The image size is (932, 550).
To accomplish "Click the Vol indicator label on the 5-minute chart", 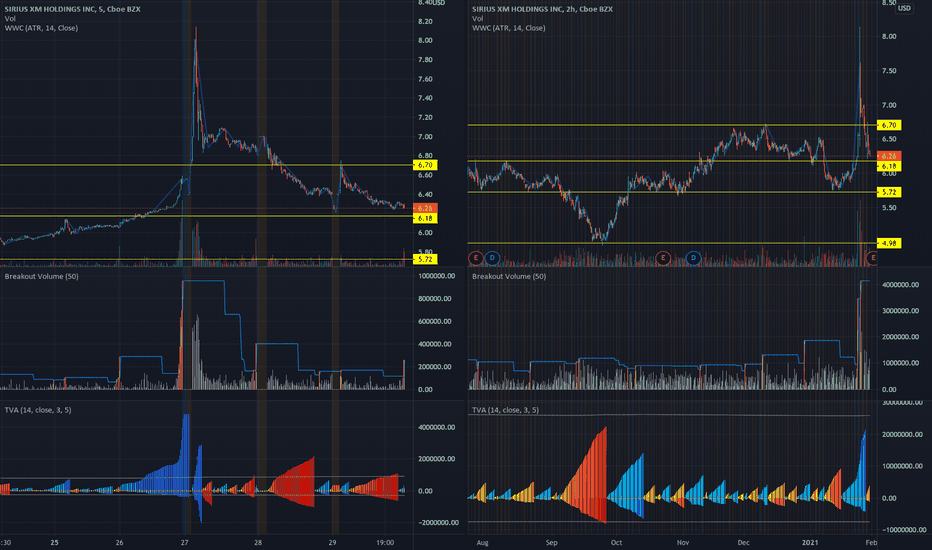I will [x=10, y=18].
